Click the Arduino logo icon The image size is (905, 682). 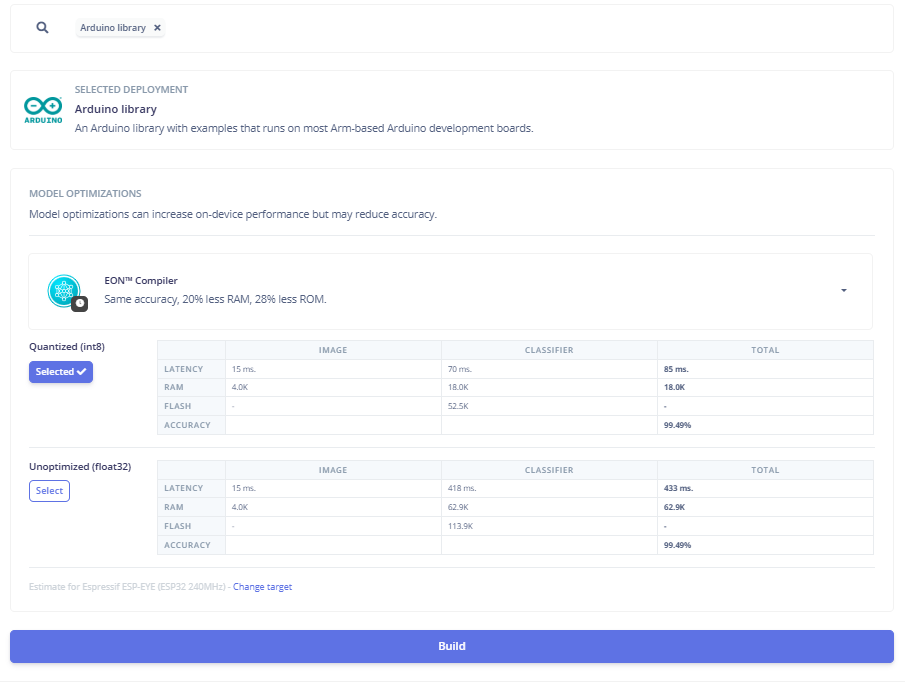click(x=44, y=109)
